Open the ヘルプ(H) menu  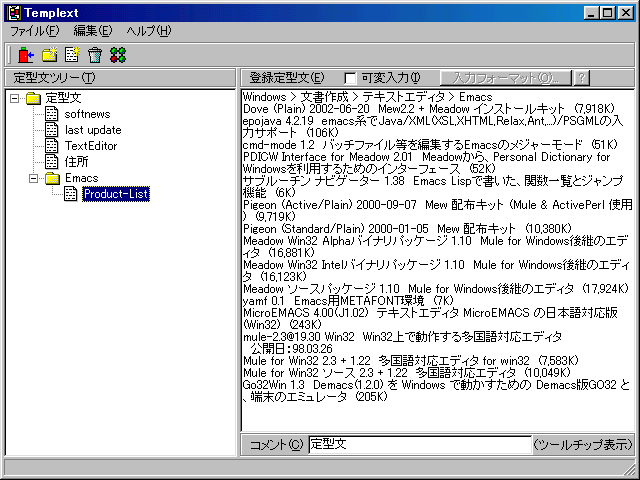[149, 31]
